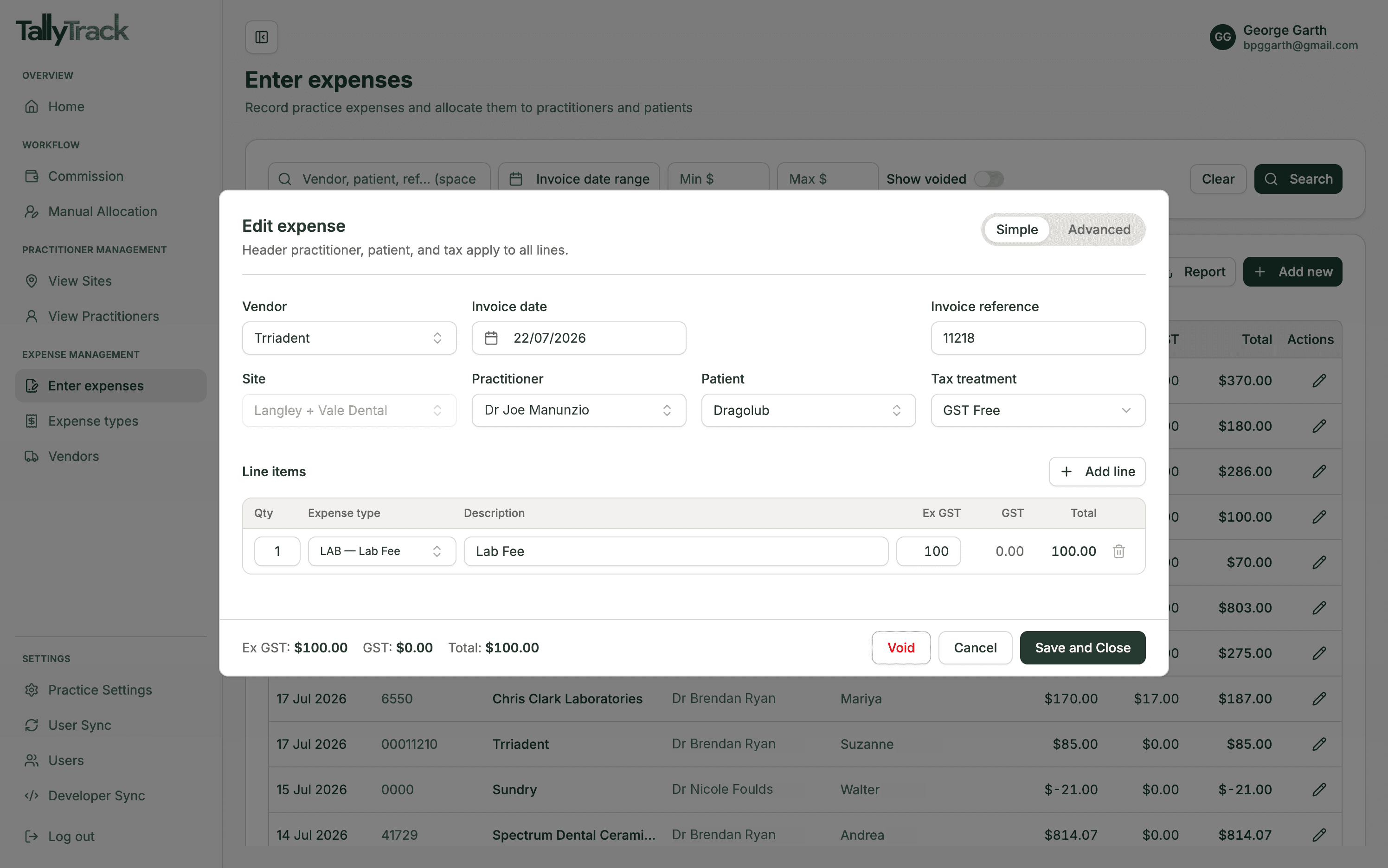Focus the Max $ filter field

(x=828, y=179)
